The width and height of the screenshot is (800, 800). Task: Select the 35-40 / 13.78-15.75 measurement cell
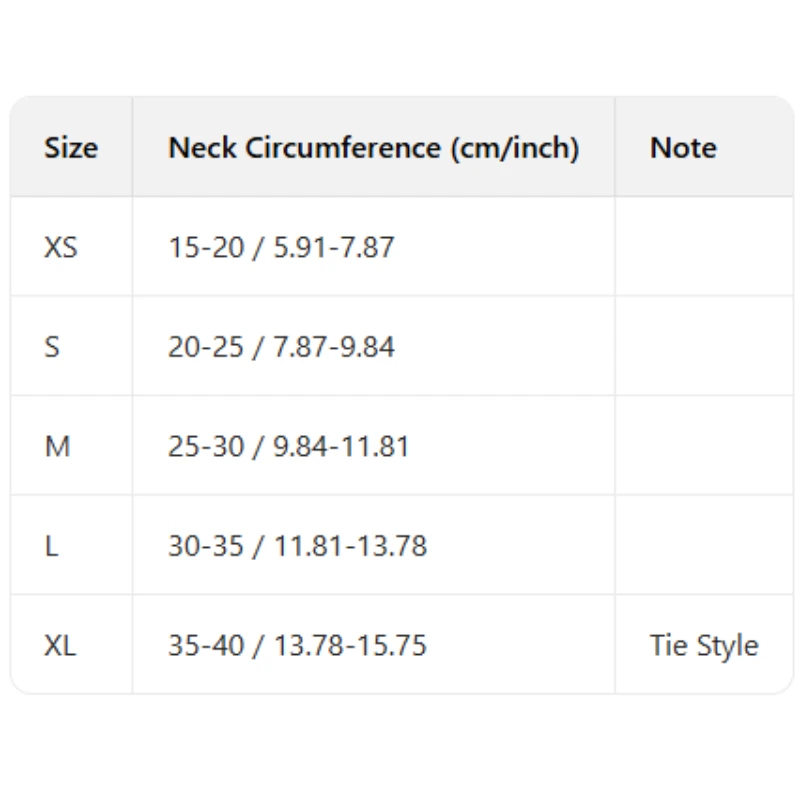297,646
